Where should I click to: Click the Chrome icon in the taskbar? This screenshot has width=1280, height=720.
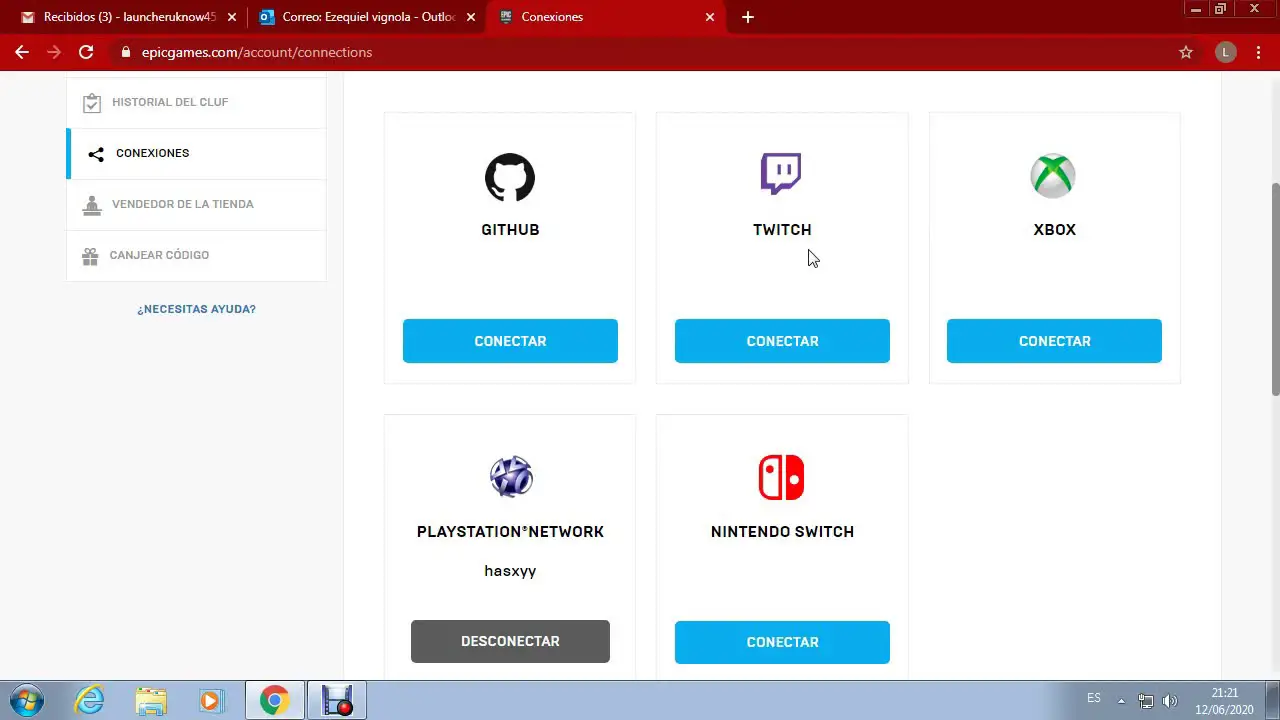pyautogui.click(x=274, y=701)
